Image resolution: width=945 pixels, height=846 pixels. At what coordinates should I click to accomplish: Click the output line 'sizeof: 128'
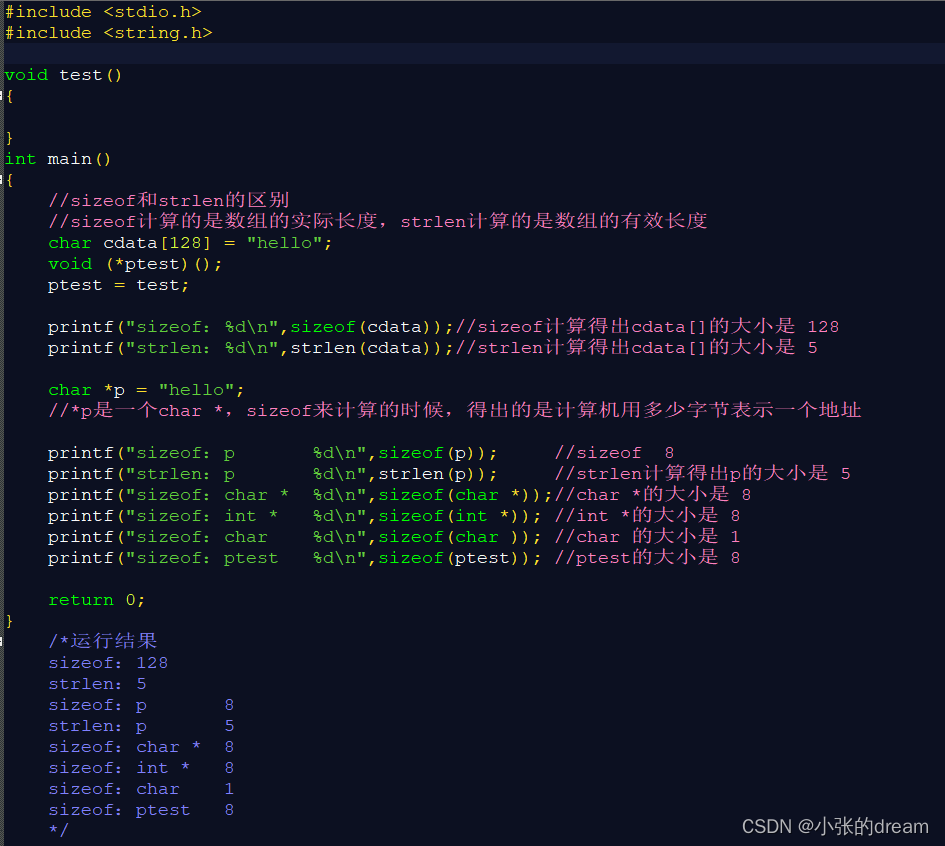(108, 663)
